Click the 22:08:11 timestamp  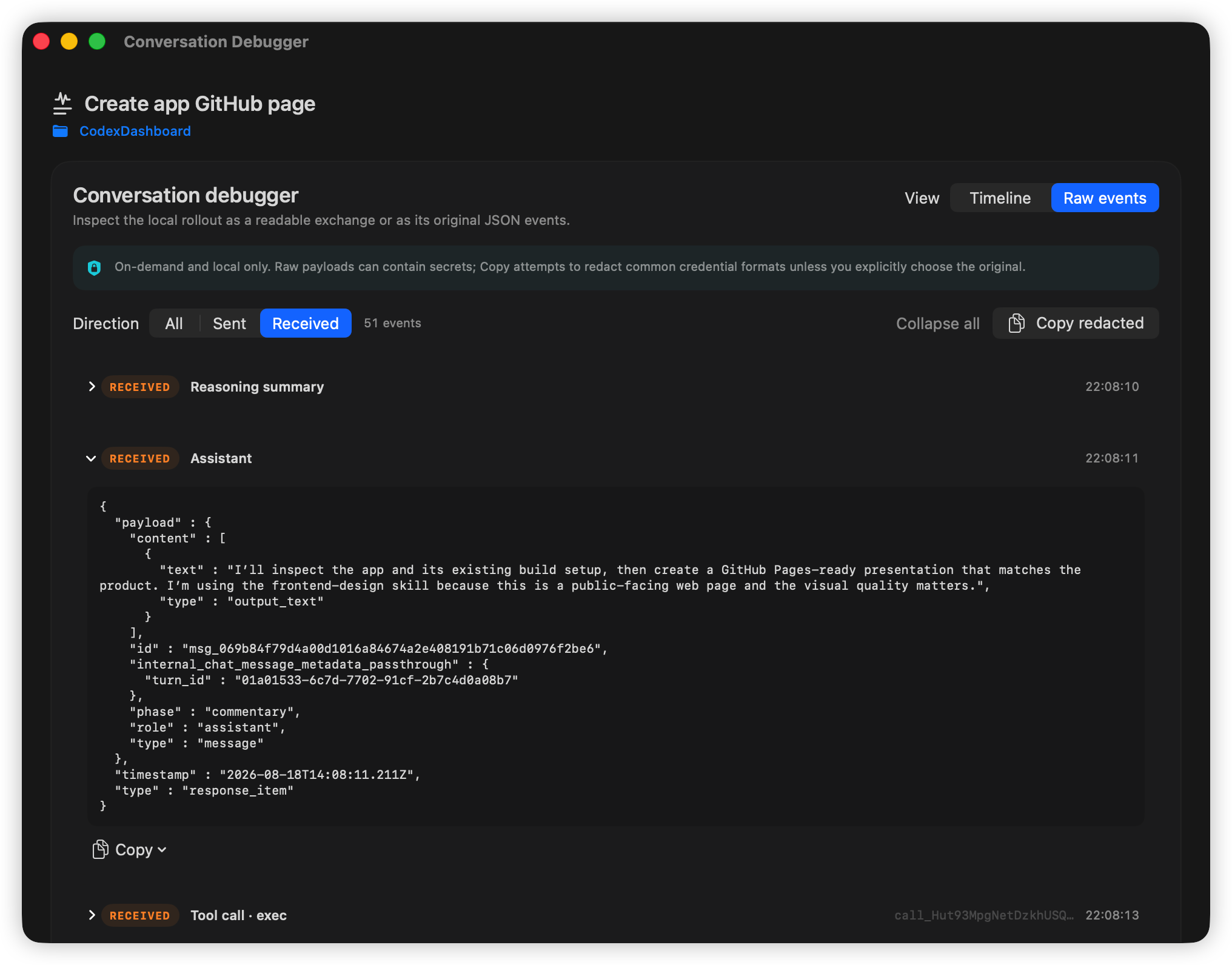(1112, 458)
